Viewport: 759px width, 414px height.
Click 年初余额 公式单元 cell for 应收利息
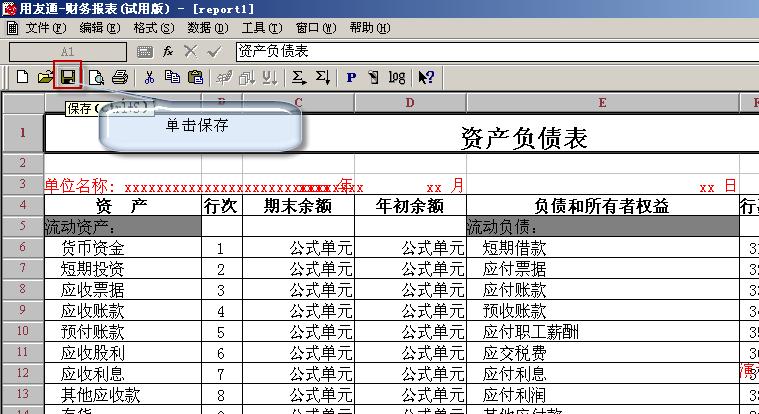point(410,373)
